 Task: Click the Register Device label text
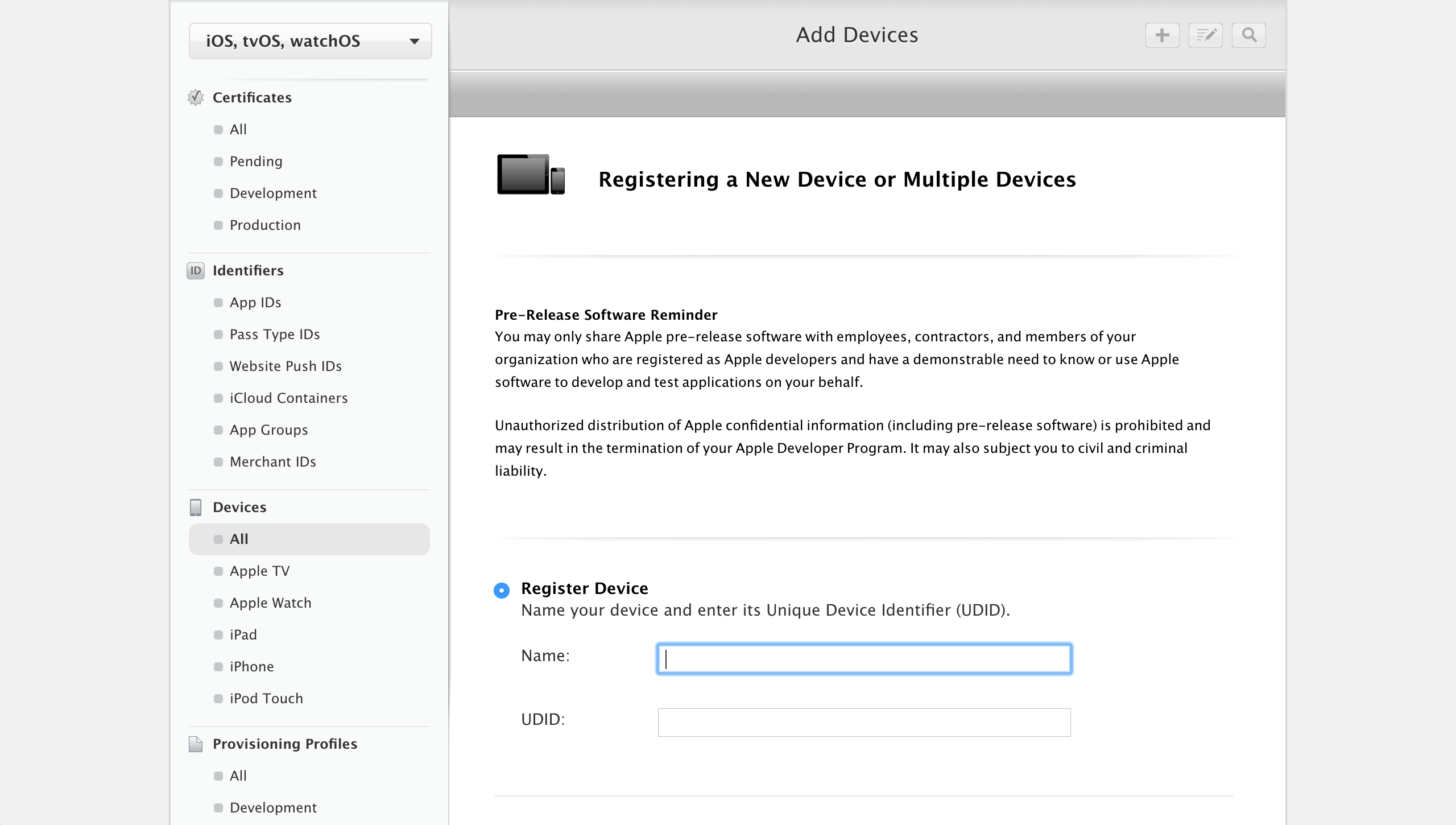tap(585, 588)
